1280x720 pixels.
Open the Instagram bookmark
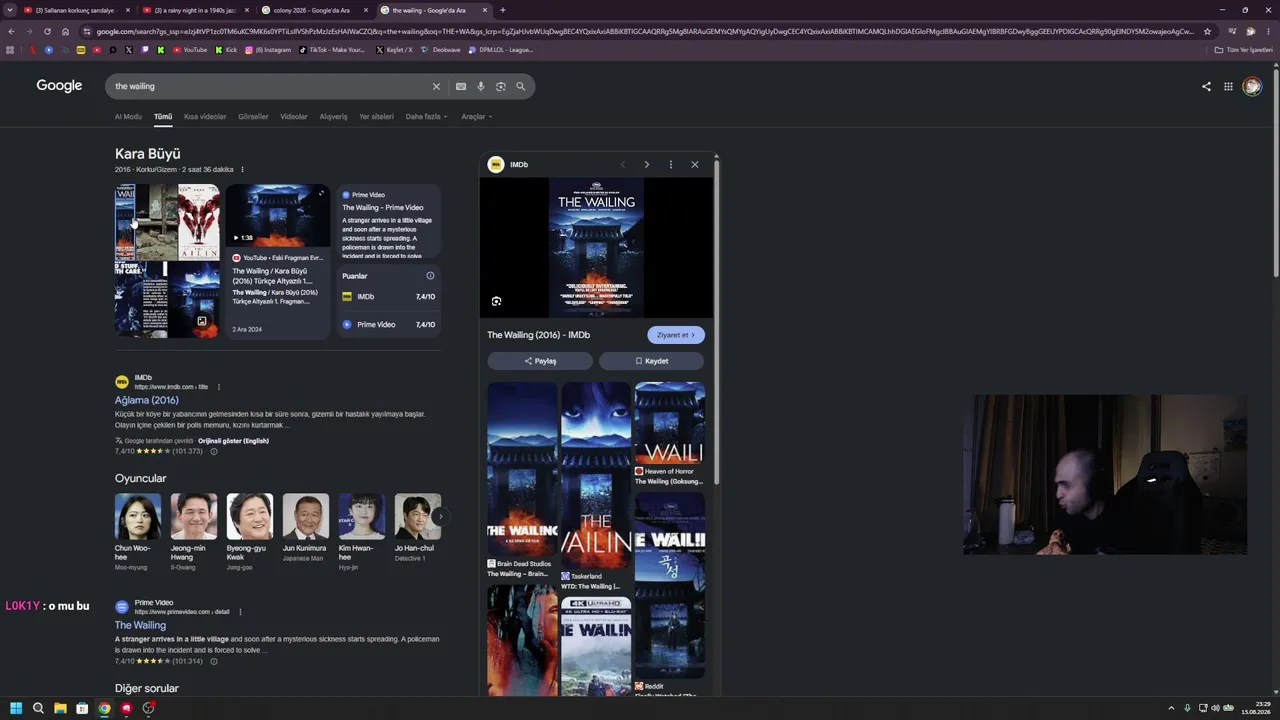[x=268, y=50]
